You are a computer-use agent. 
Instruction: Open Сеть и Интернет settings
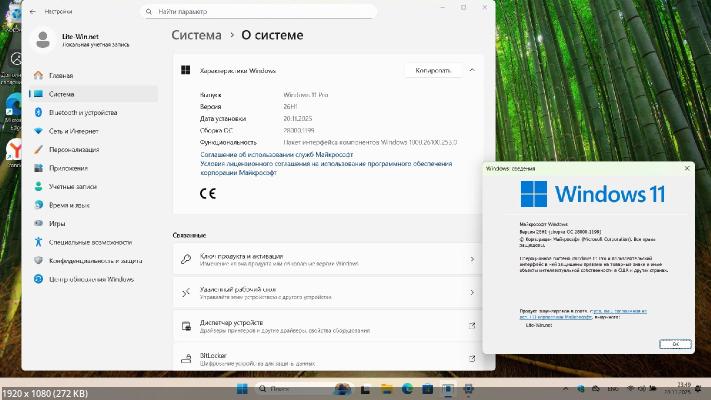tap(74, 131)
